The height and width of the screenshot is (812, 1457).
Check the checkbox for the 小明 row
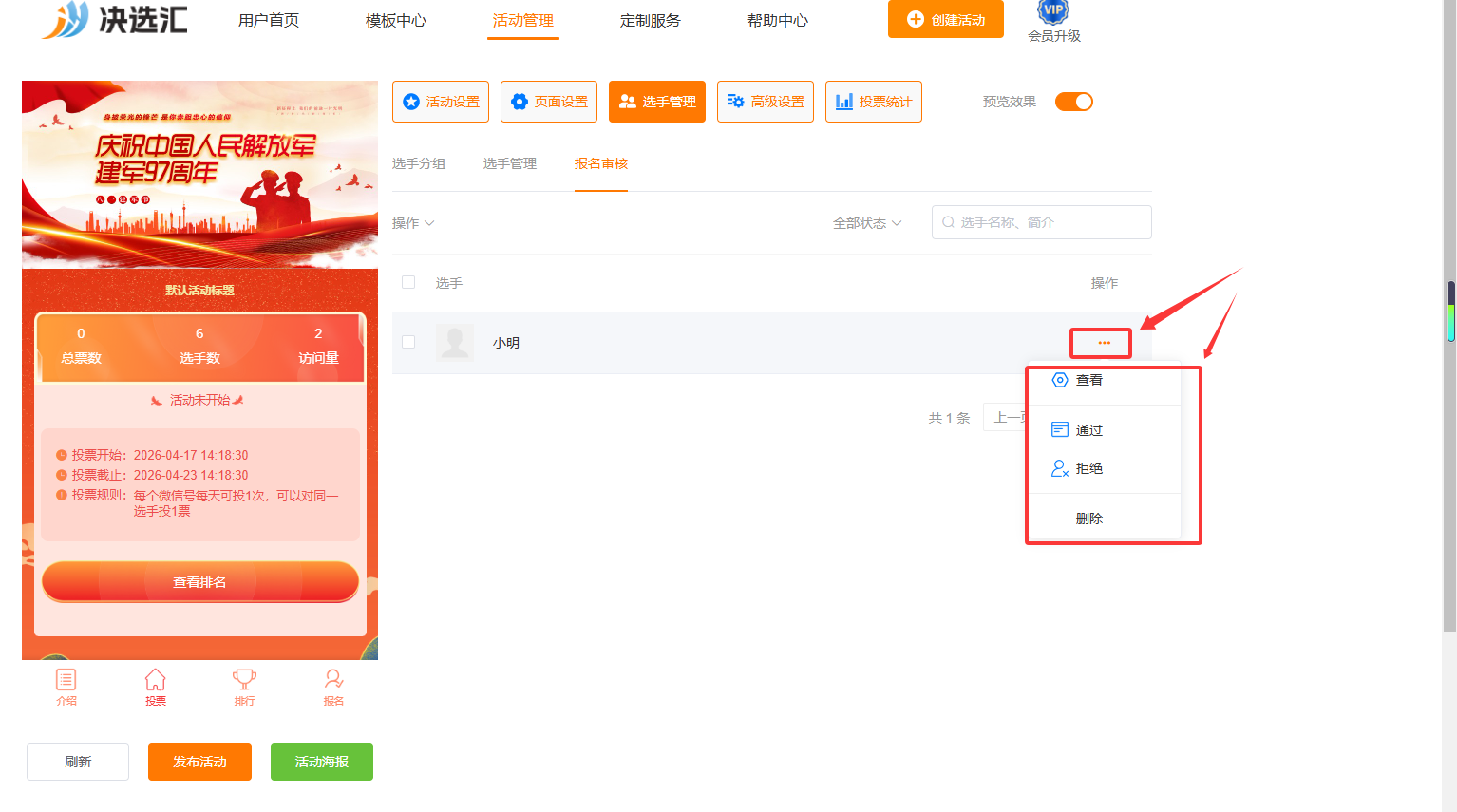point(408,342)
